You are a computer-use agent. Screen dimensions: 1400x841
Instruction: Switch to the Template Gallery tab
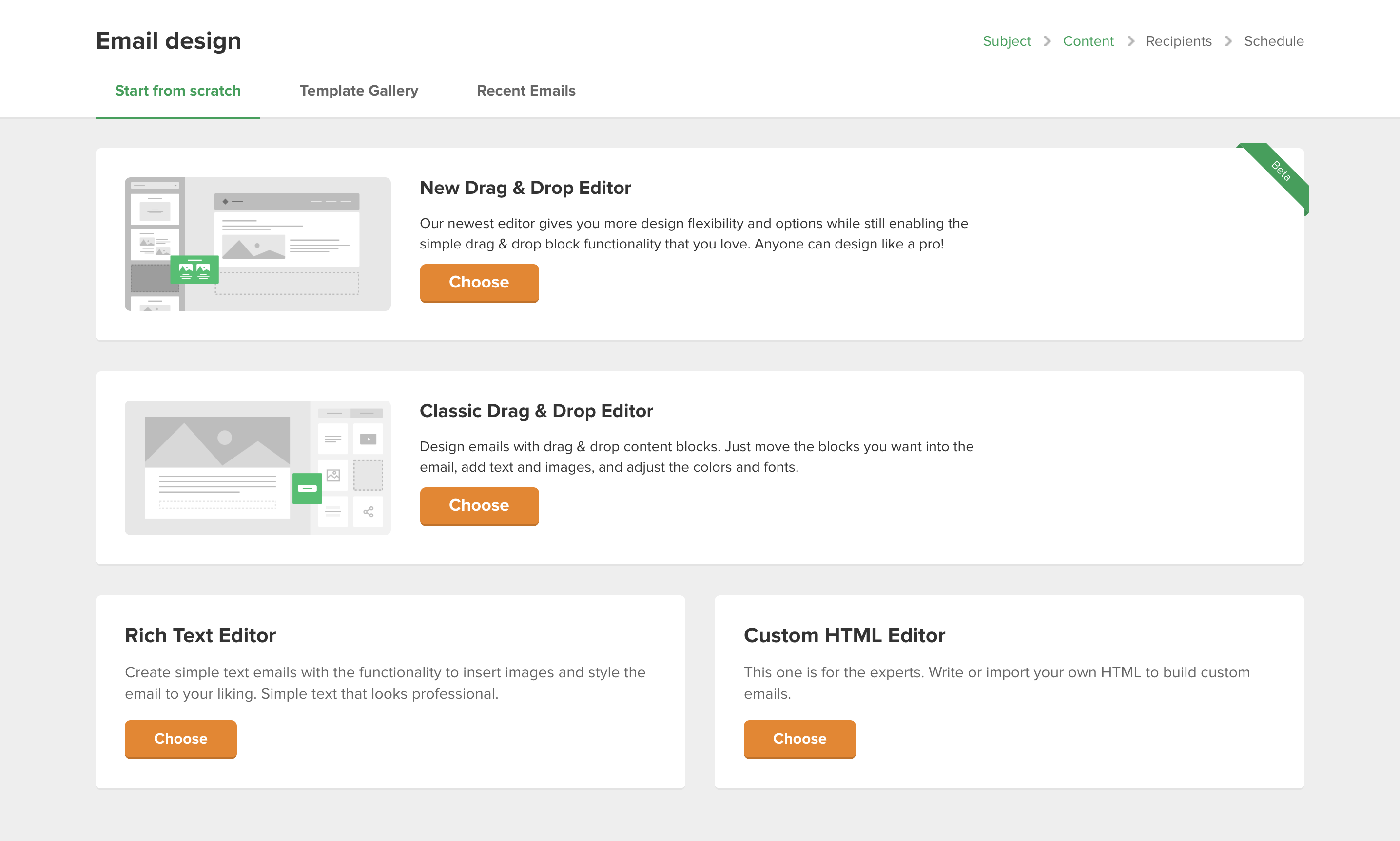click(359, 91)
